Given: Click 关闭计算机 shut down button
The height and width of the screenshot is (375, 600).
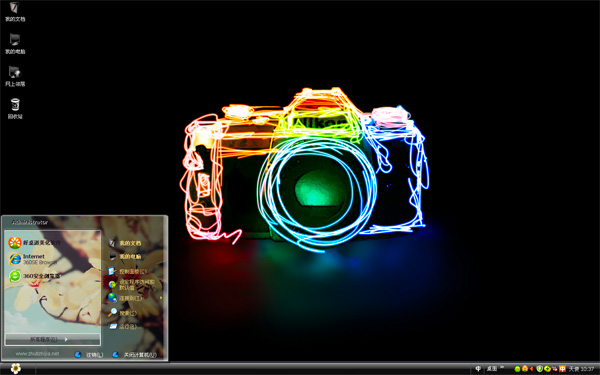Looking at the screenshot, I should point(135,355).
